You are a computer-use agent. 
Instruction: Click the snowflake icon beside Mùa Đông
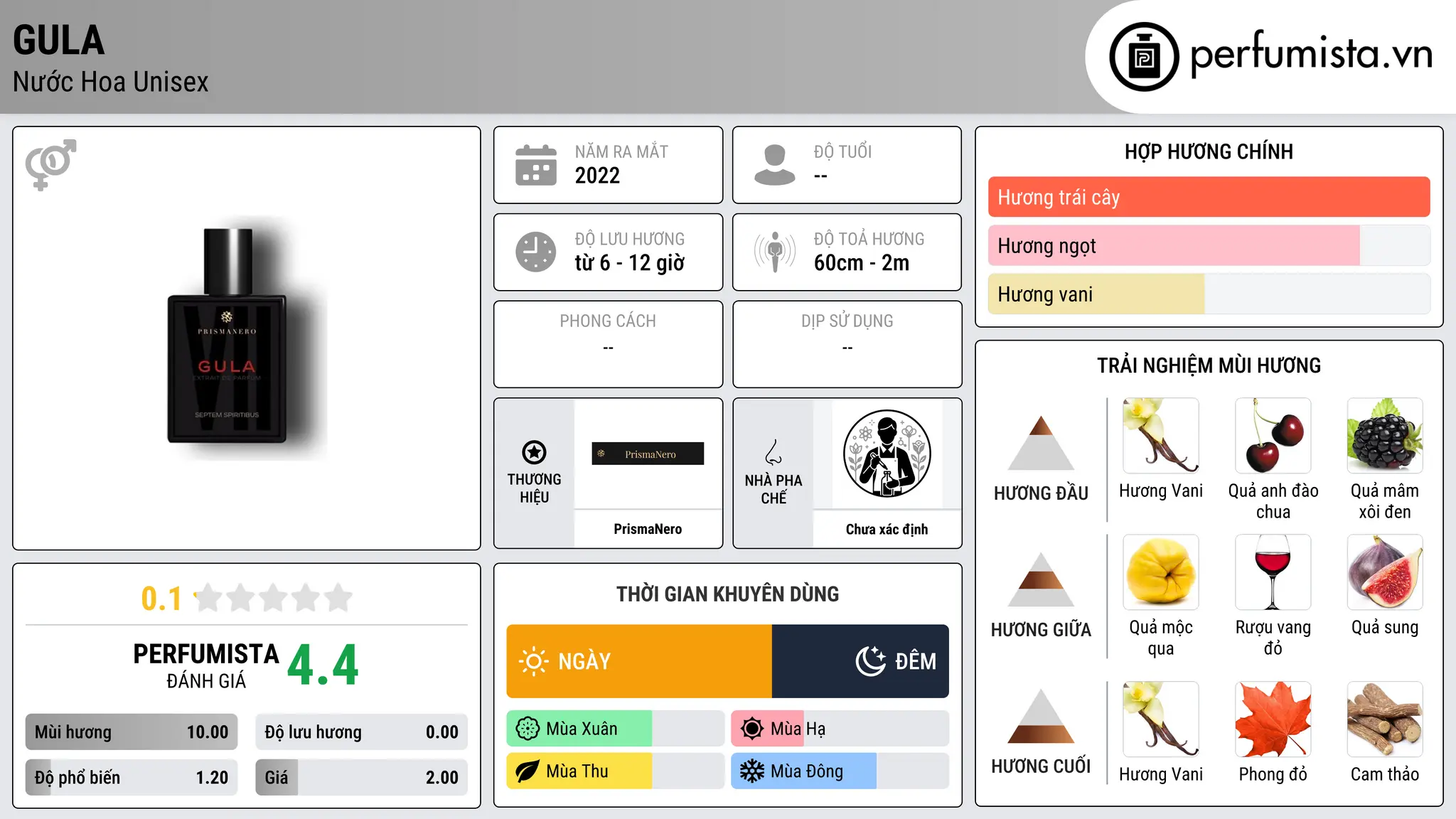pyautogui.click(x=752, y=771)
